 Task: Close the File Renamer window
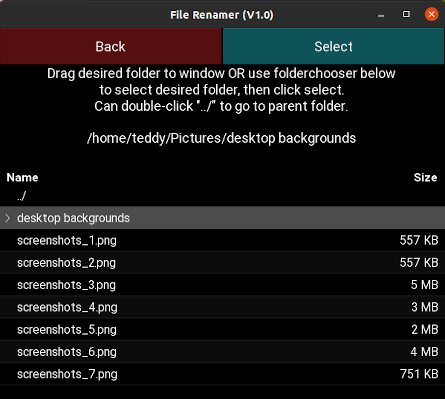click(431, 14)
